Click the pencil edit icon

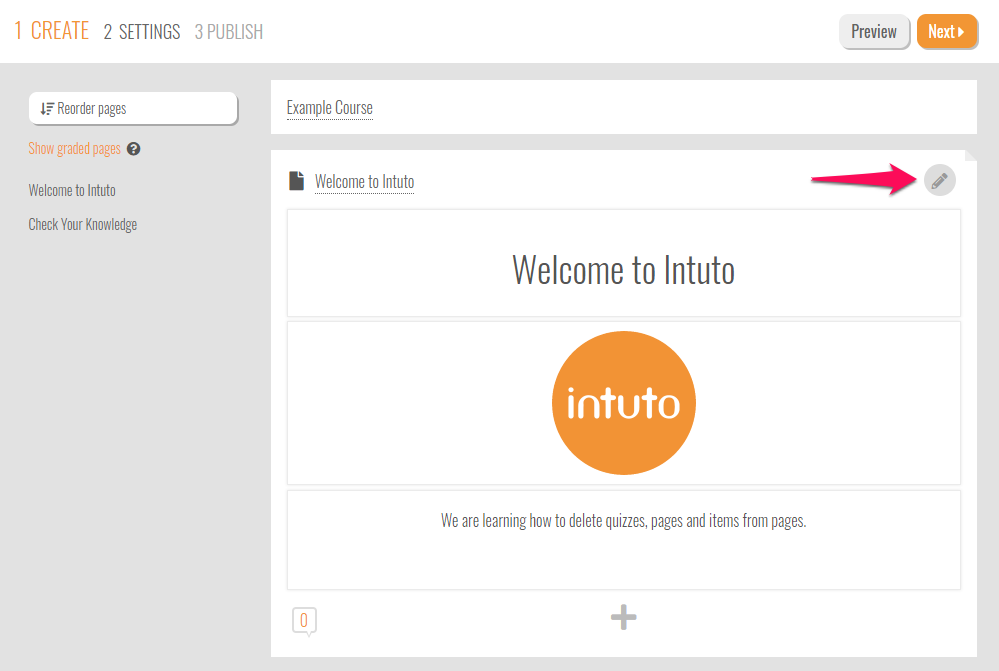point(939,181)
